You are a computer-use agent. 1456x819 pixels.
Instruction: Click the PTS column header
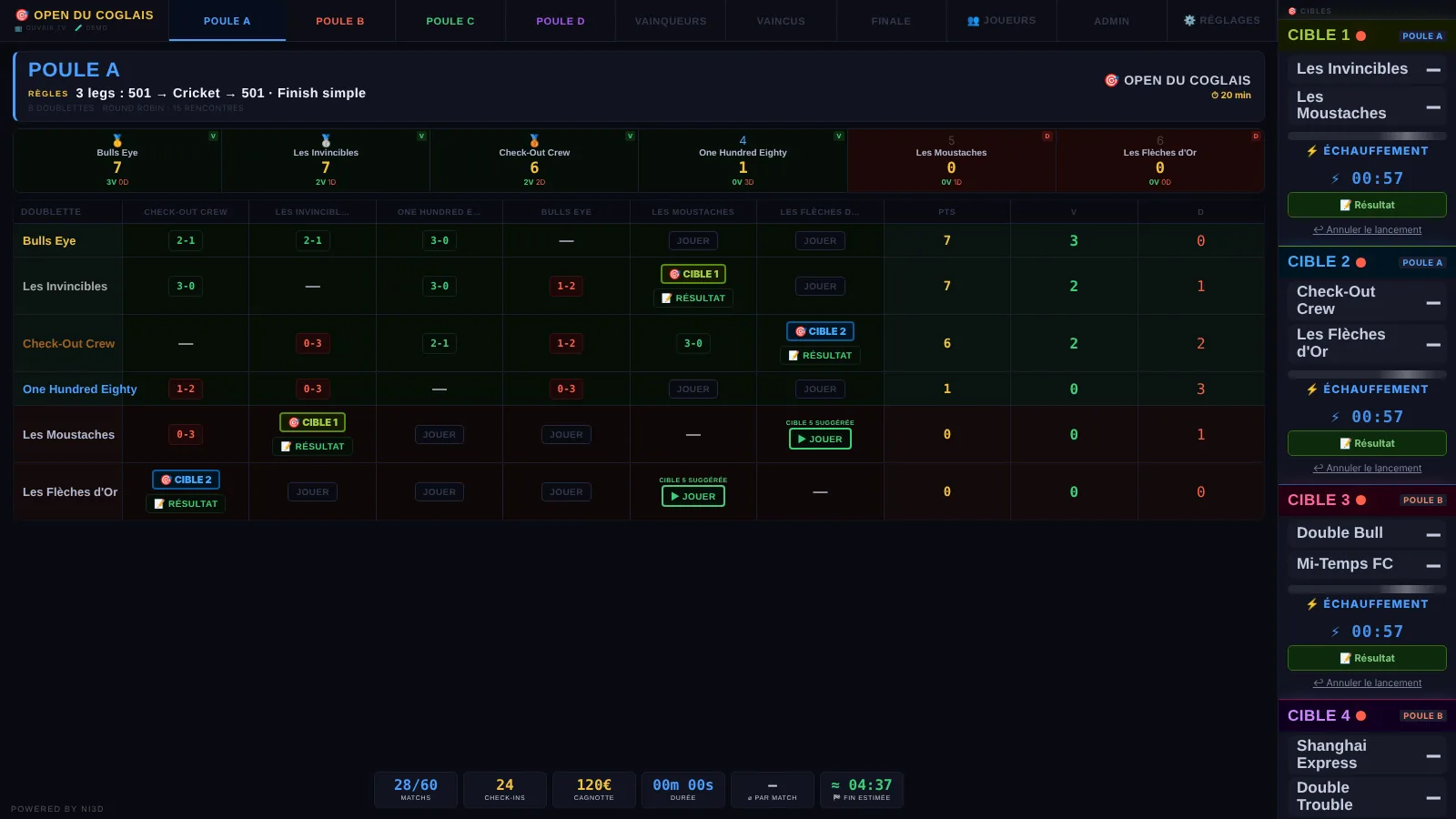(947, 212)
